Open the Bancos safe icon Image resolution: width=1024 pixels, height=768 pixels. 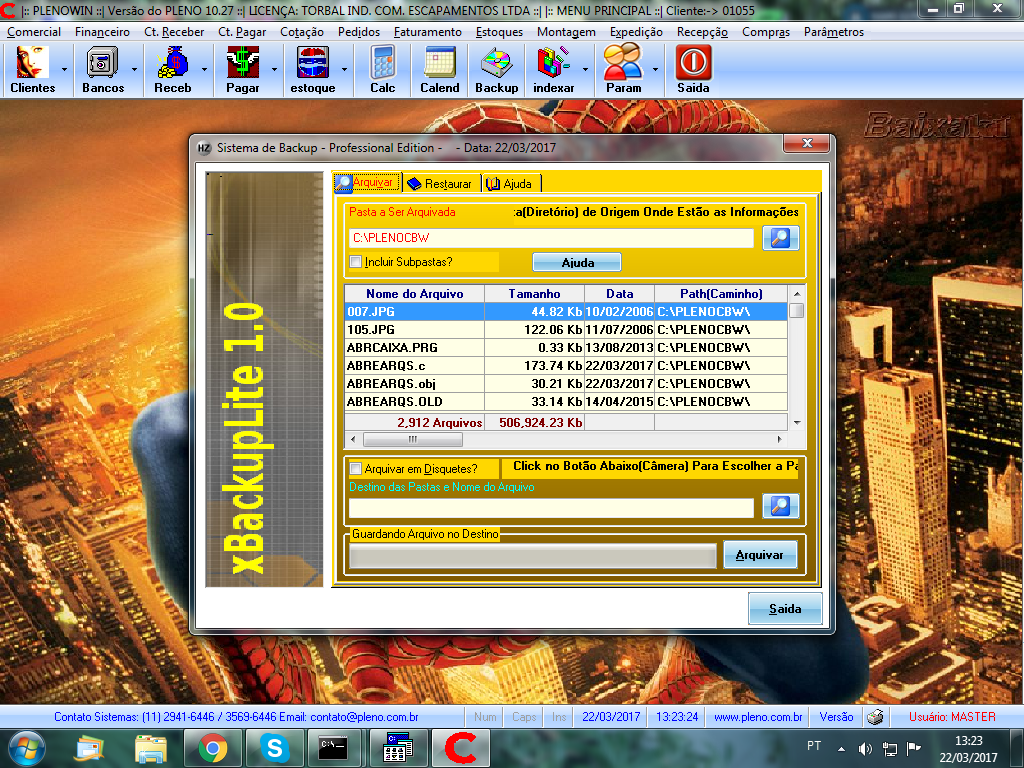coord(103,69)
